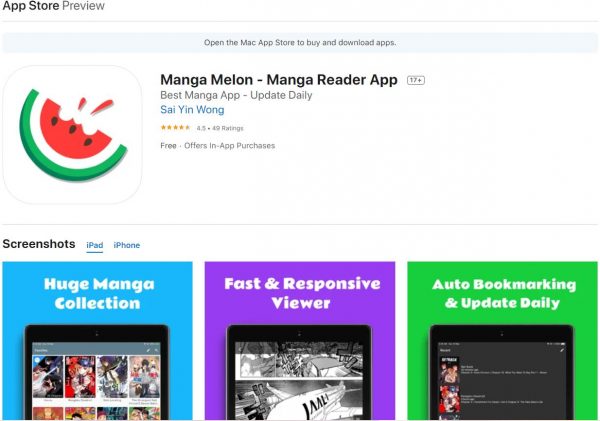Click the five-star rating icons

175,128
